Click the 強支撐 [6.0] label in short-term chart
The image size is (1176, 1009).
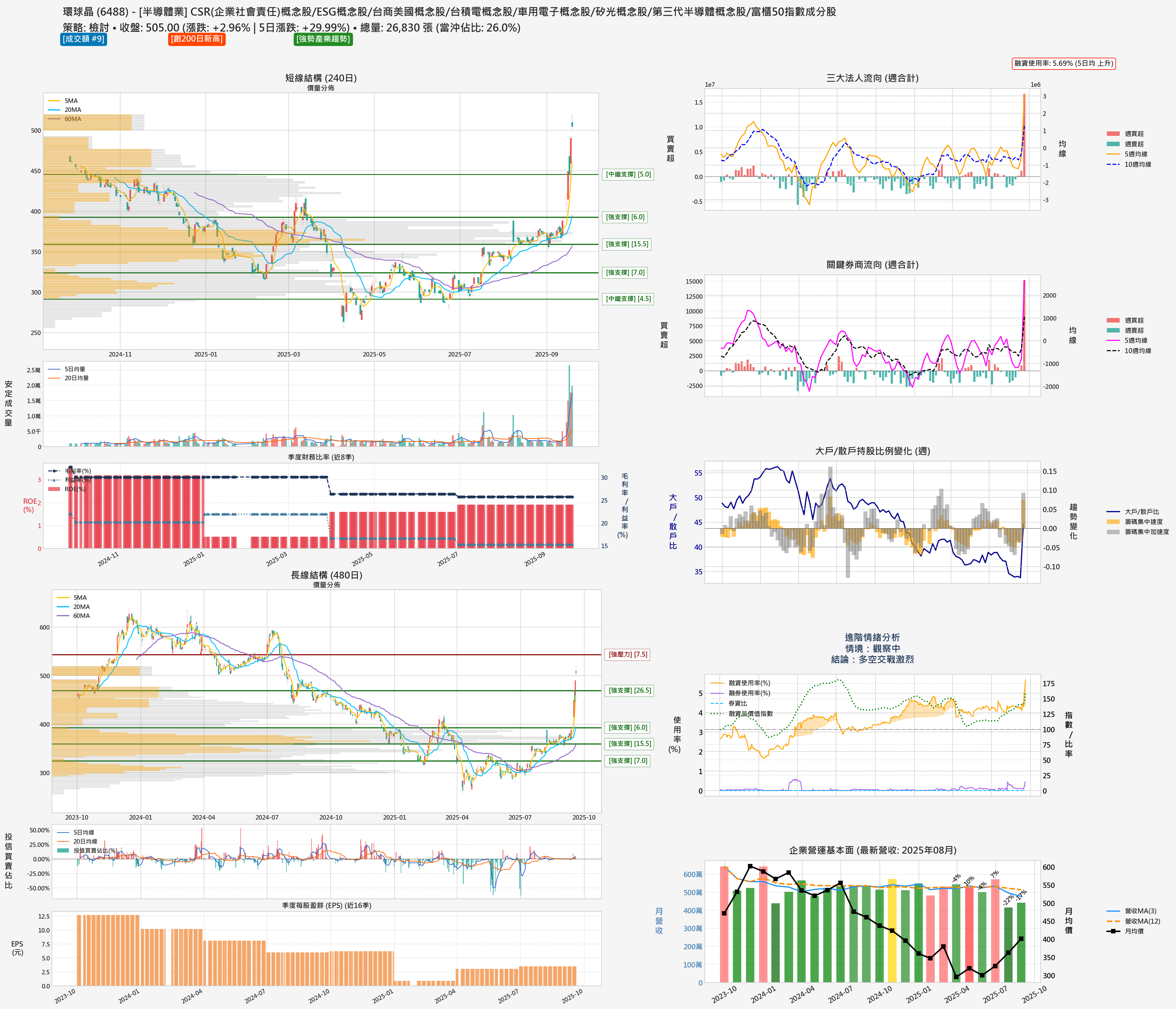point(625,217)
